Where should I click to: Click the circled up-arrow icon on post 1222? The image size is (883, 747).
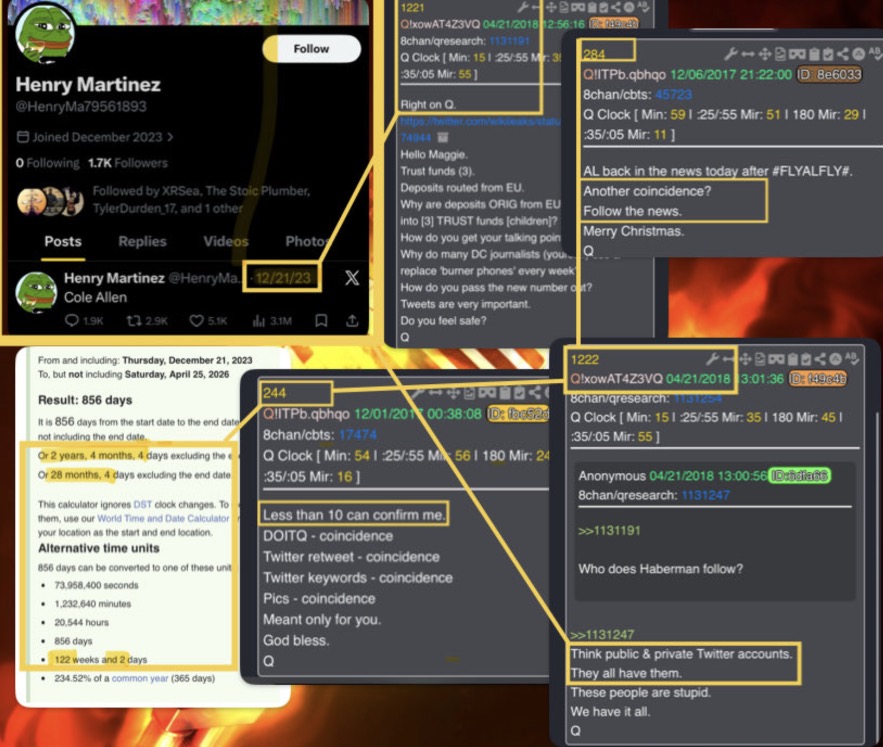point(836,359)
